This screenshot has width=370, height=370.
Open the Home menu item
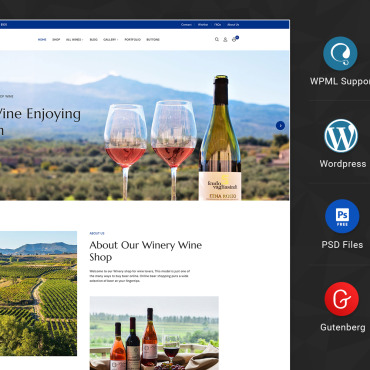tap(42, 39)
